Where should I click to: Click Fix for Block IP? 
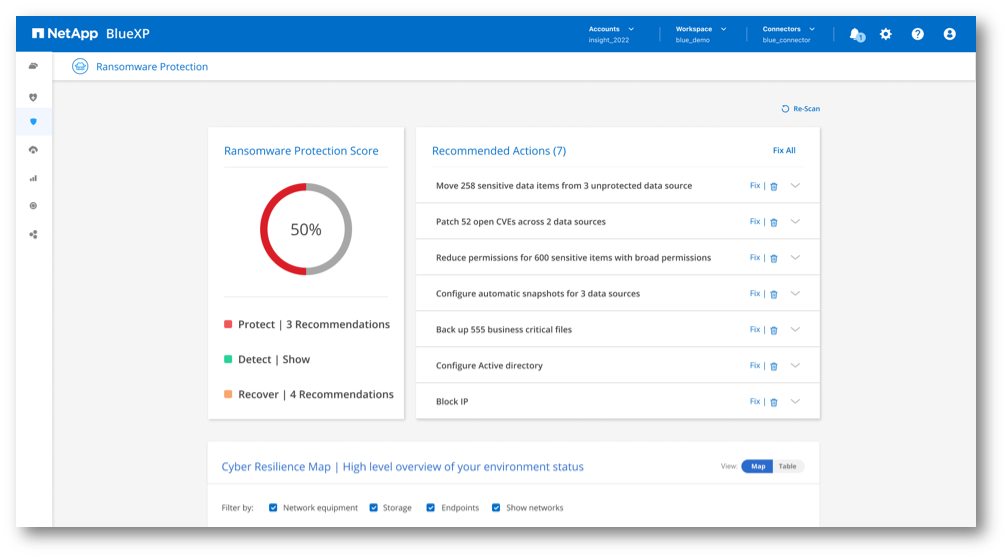click(x=755, y=401)
